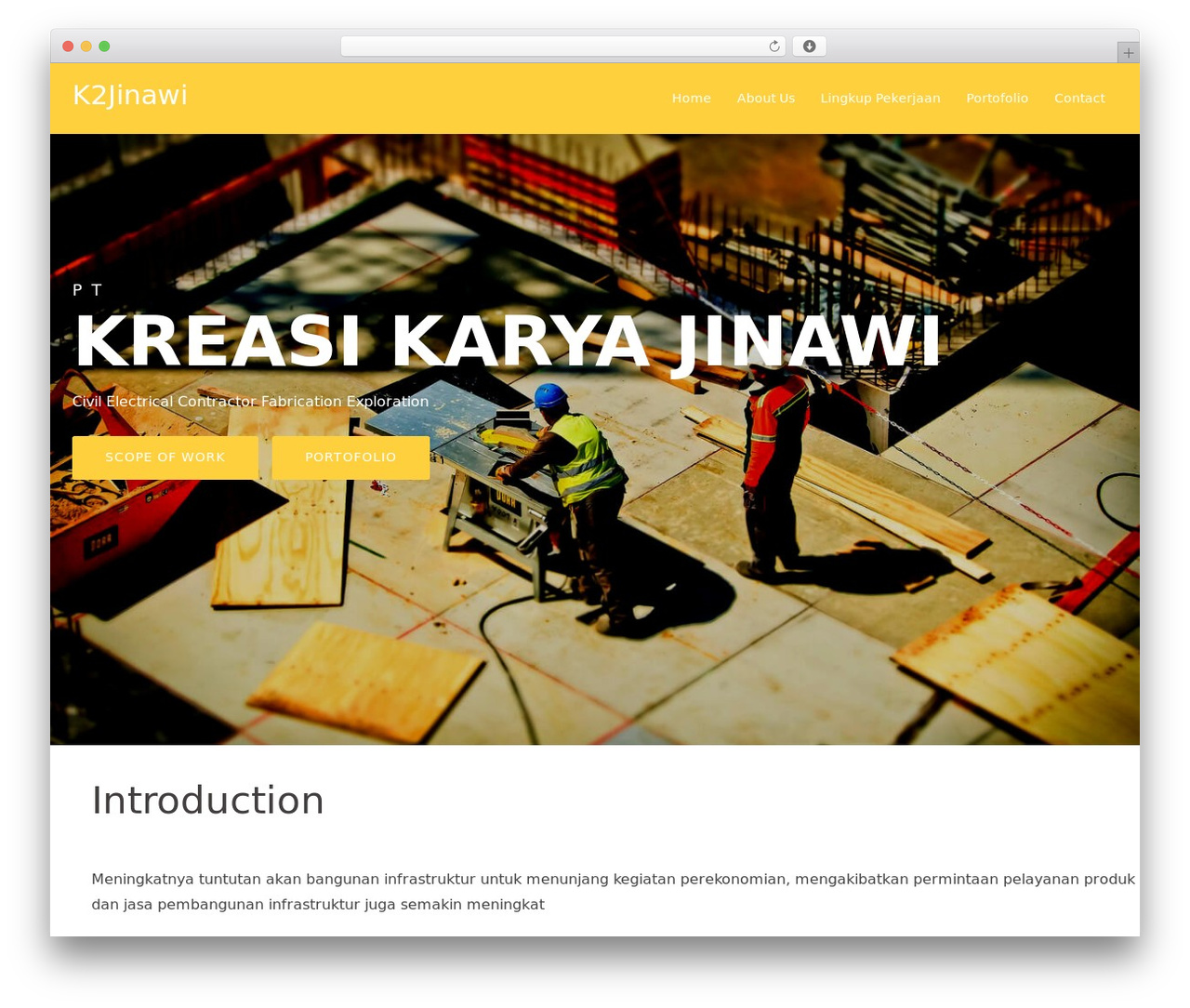The image size is (1190, 1008).
Task: Go to the Home menu item
Action: [692, 99]
